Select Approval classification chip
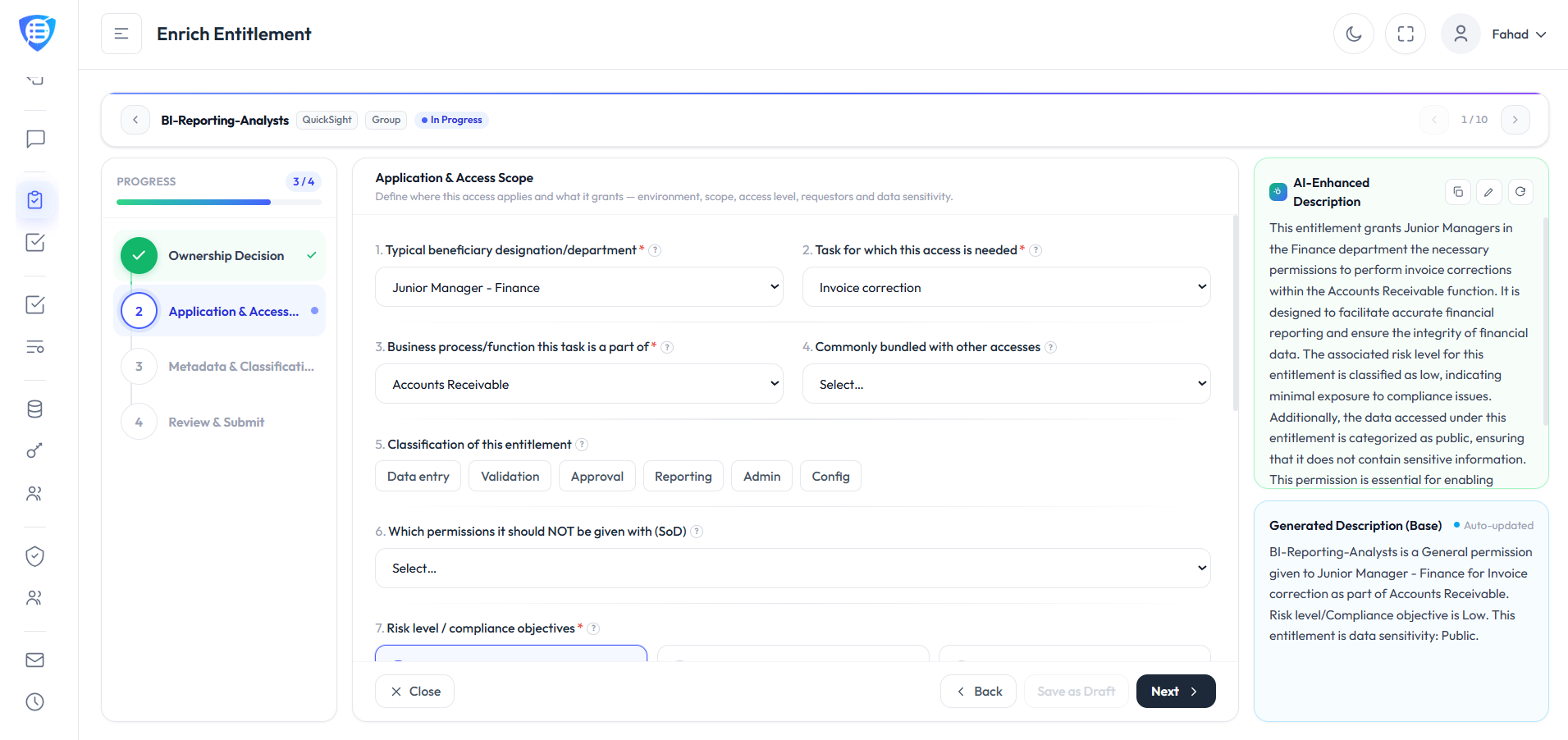 pyautogui.click(x=597, y=477)
